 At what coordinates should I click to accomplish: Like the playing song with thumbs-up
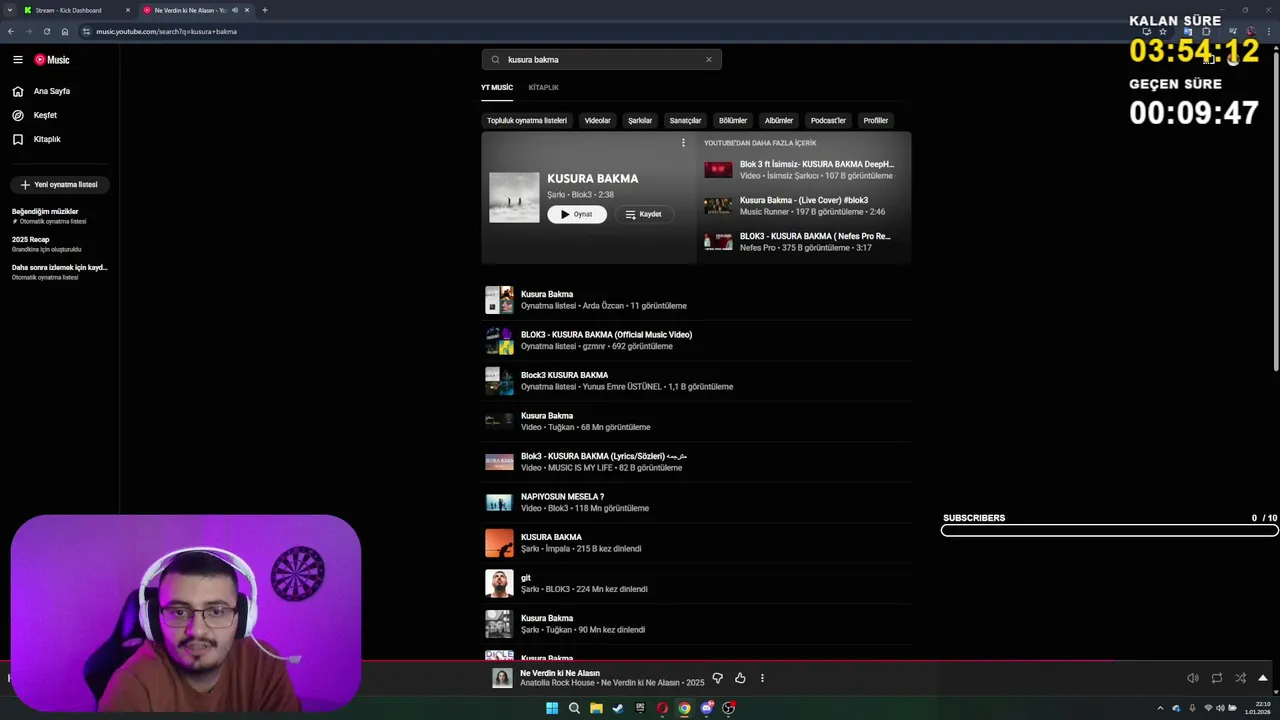pyautogui.click(x=740, y=678)
